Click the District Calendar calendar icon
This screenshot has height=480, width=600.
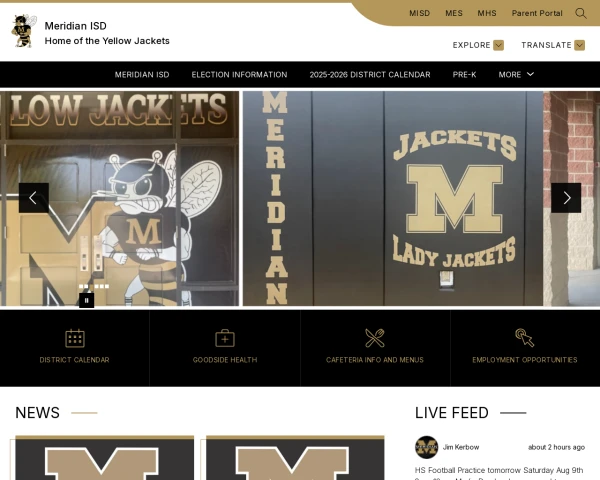(x=75, y=338)
